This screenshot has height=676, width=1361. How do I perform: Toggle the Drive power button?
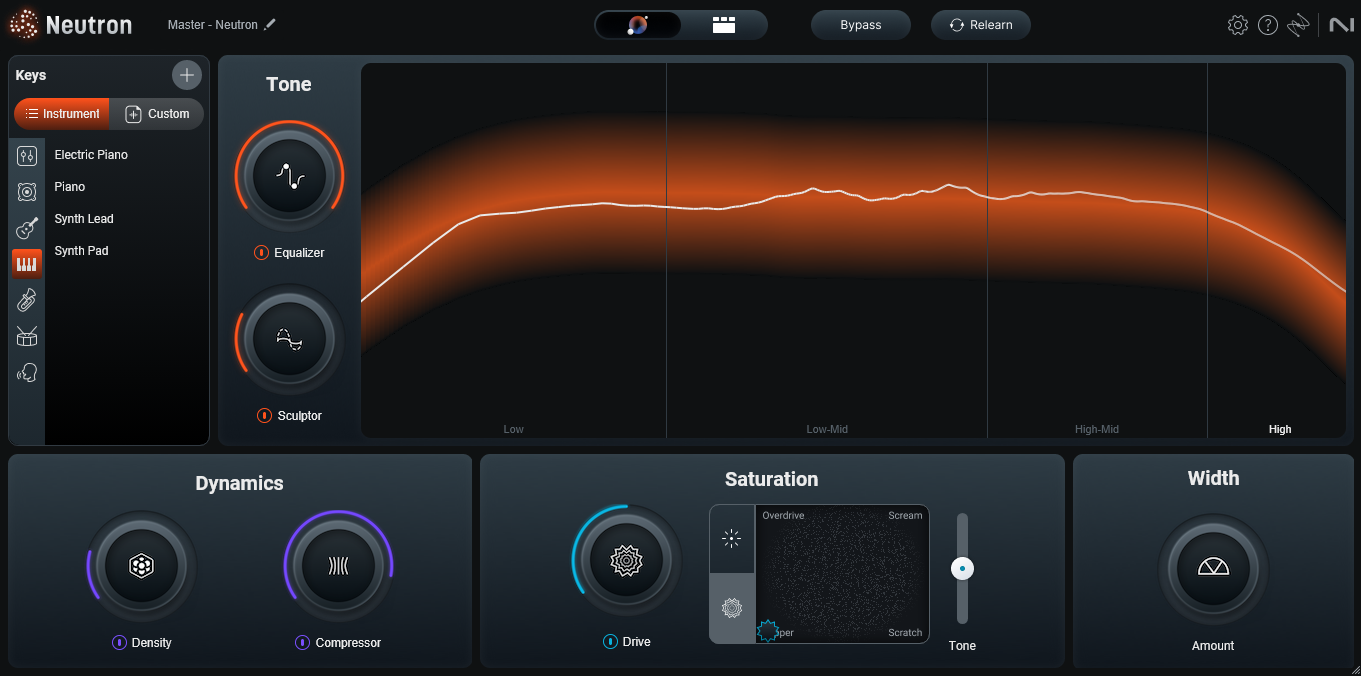[610, 642]
